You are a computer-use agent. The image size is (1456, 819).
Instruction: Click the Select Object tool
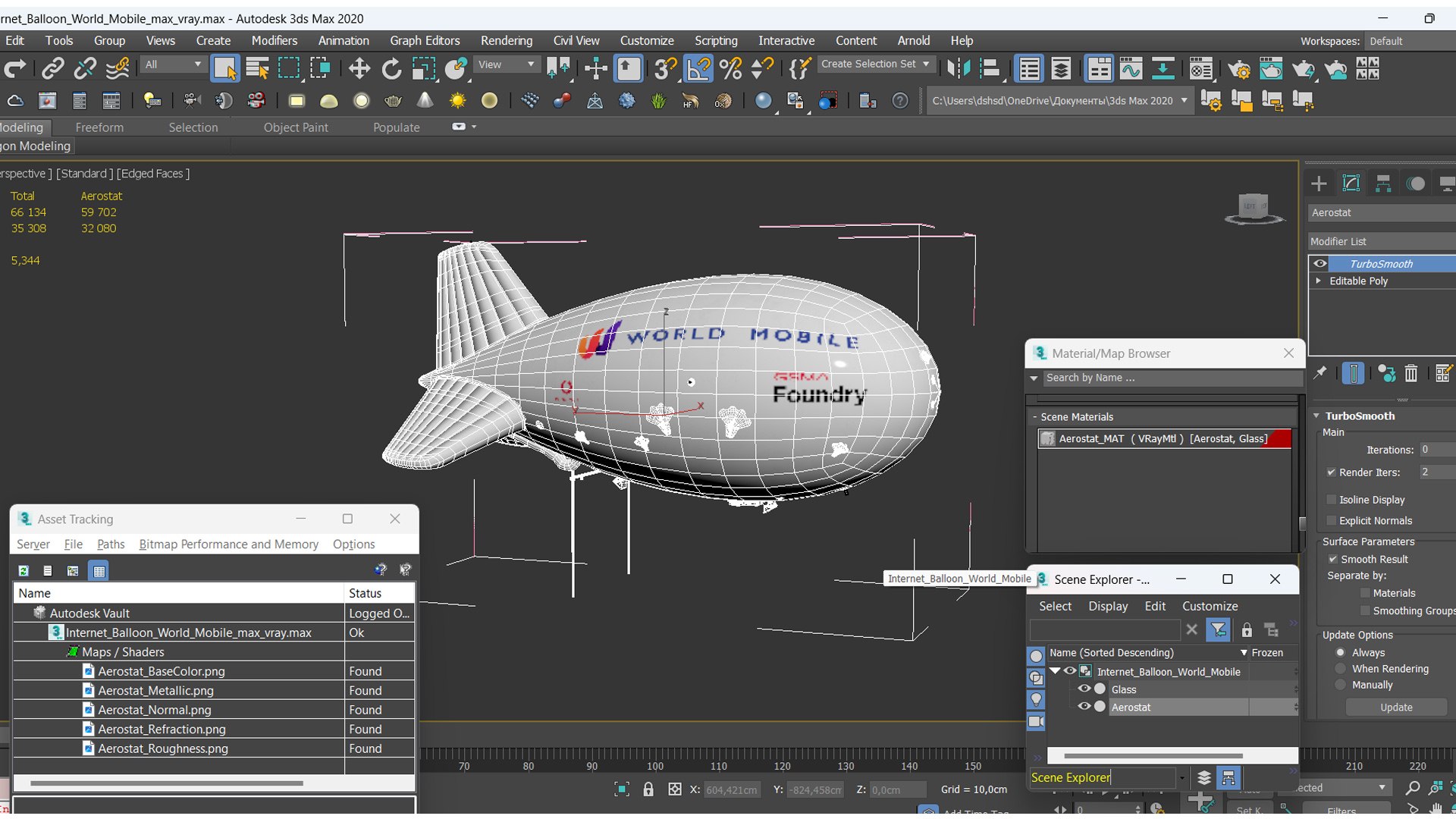pyautogui.click(x=224, y=69)
